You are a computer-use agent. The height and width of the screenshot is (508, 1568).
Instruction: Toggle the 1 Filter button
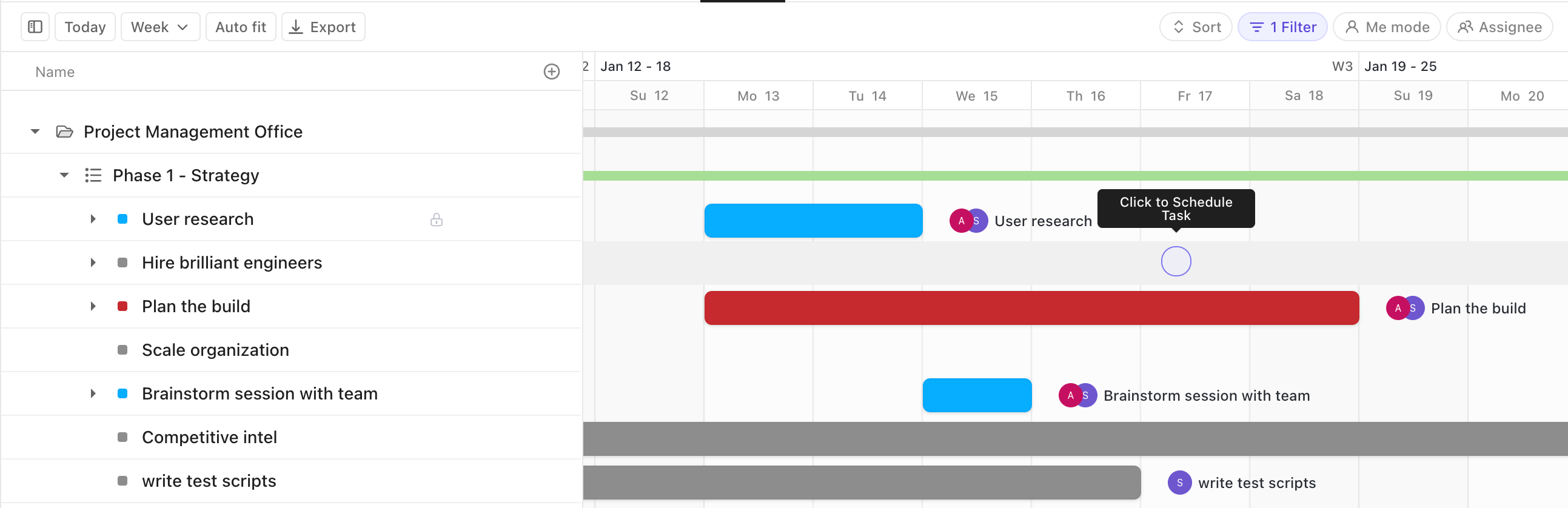(1282, 27)
